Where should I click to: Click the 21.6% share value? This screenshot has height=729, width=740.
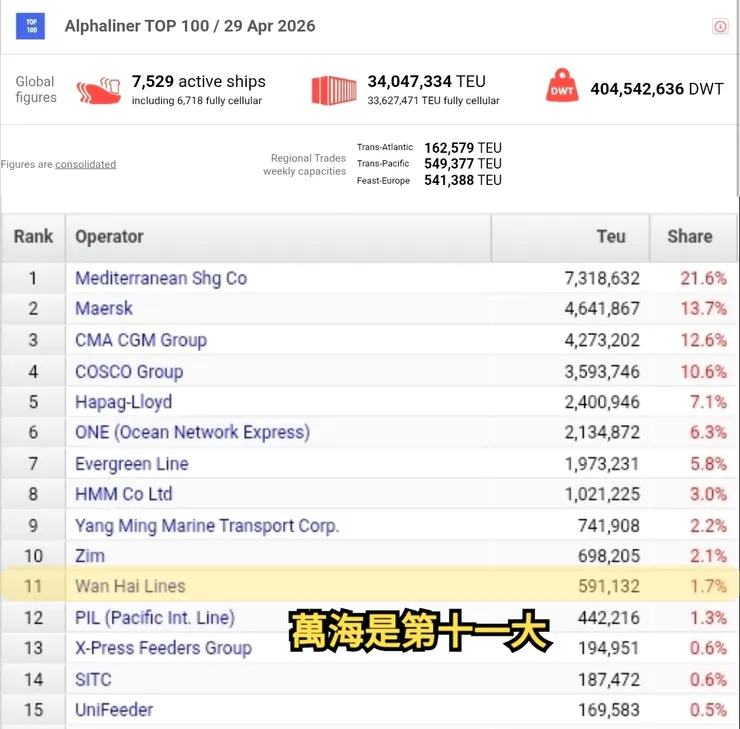703,278
